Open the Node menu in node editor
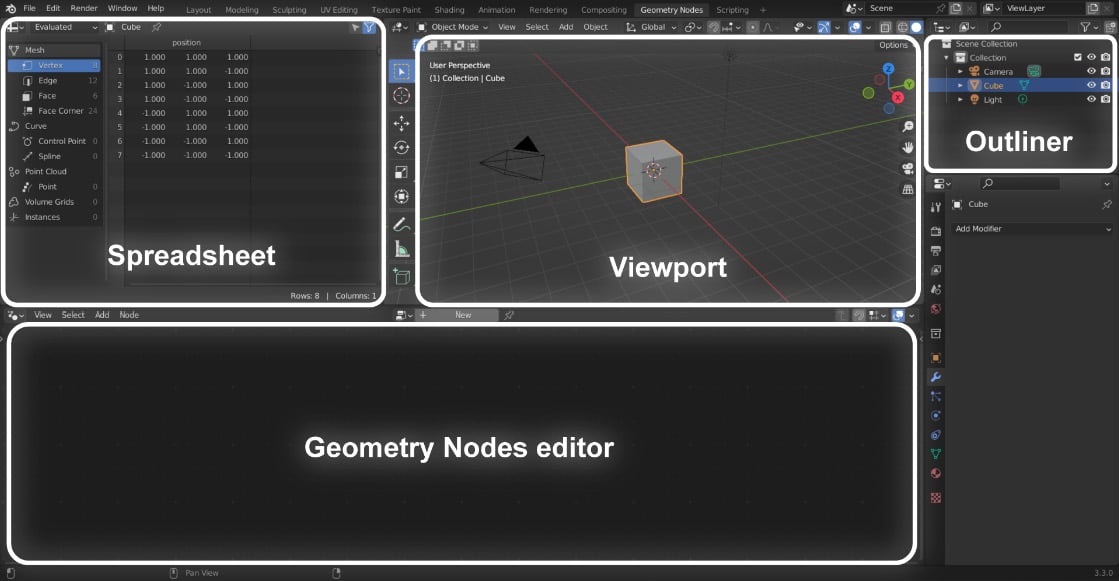The width and height of the screenshot is (1119, 581). click(129, 315)
